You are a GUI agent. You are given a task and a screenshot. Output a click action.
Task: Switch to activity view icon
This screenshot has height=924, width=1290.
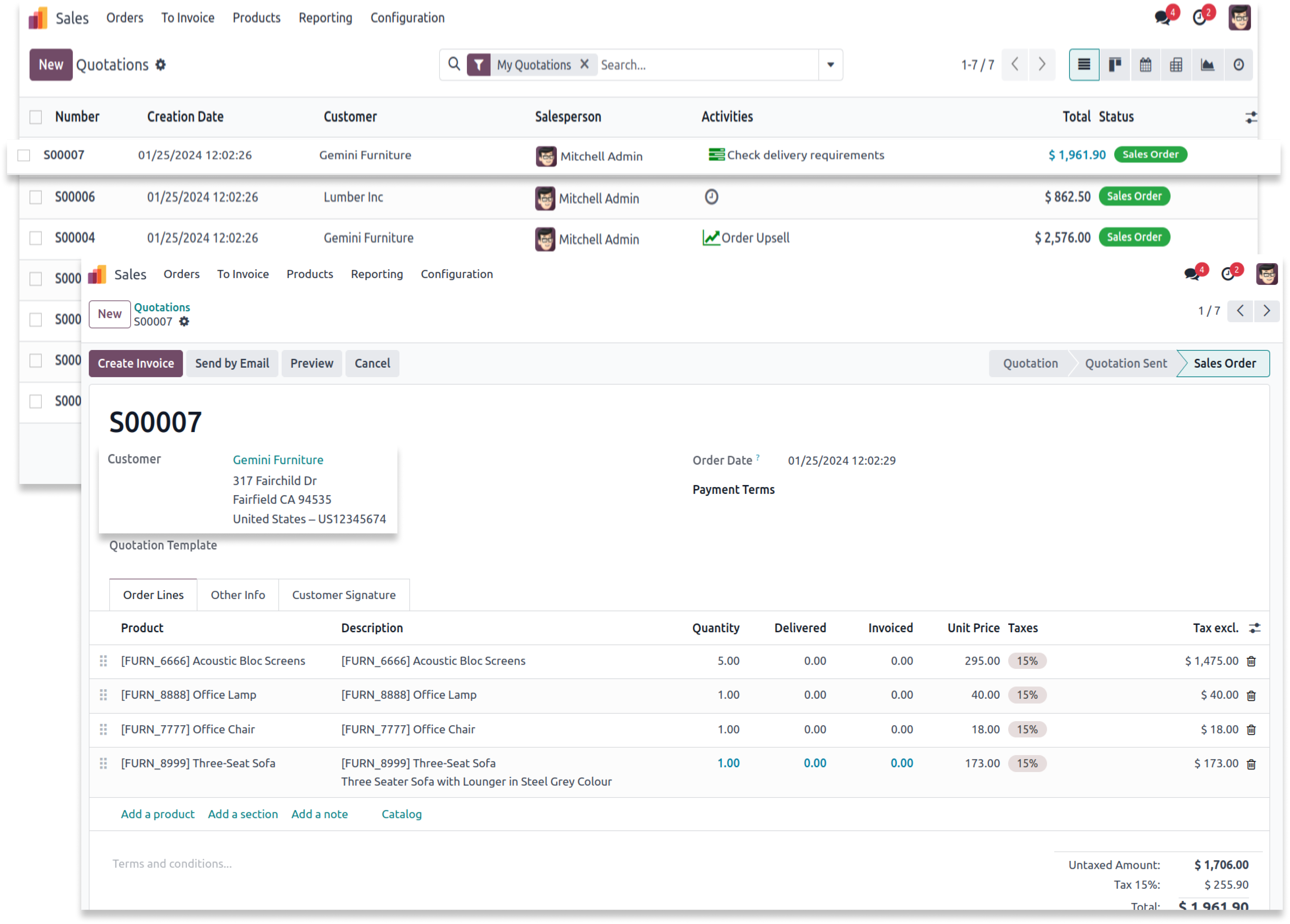(1238, 65)
